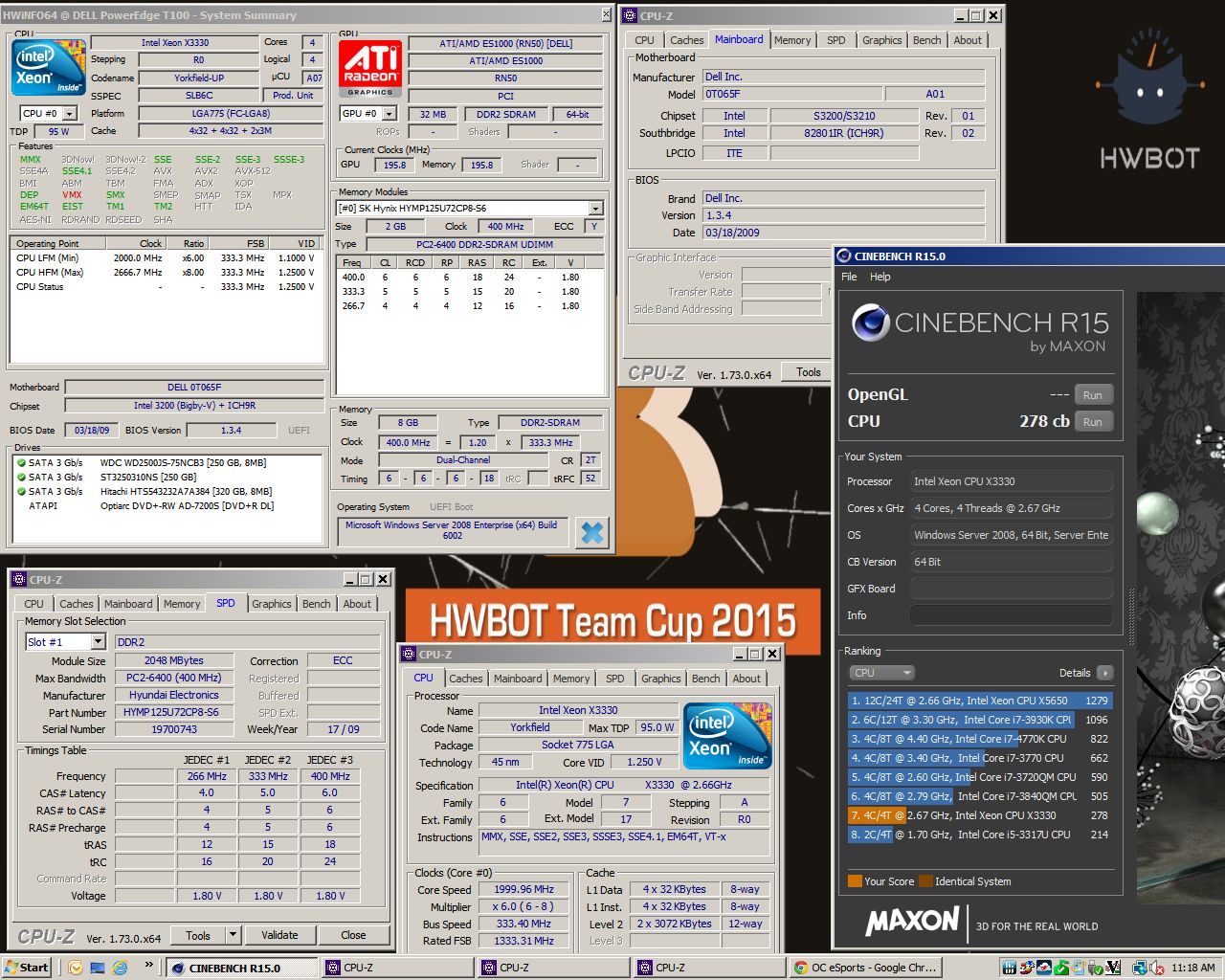The width and height of the screenshot is (1225, 980).
Task: Click the orange Your Score legend swatch
Action: (855, 881)
